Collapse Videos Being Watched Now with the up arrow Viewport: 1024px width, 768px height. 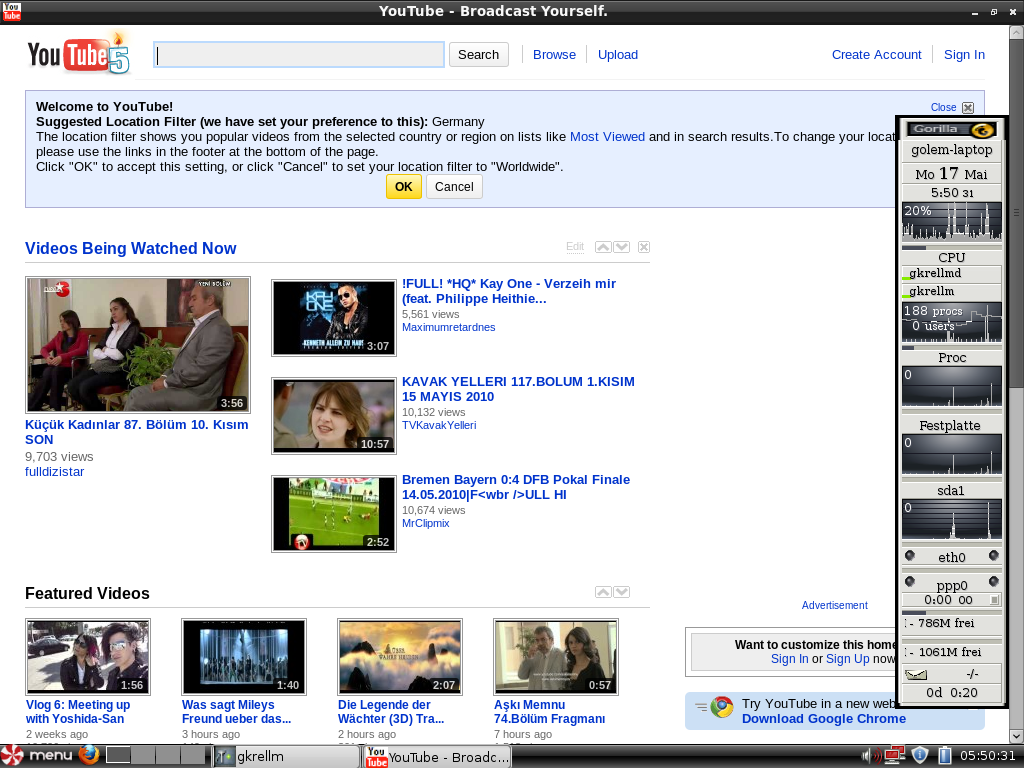point(603,246)
